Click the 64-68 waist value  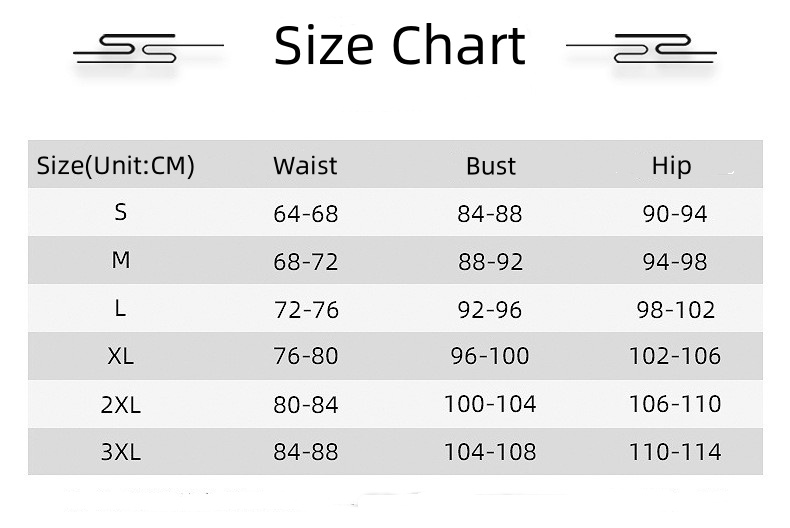click(x=306, y=214)
